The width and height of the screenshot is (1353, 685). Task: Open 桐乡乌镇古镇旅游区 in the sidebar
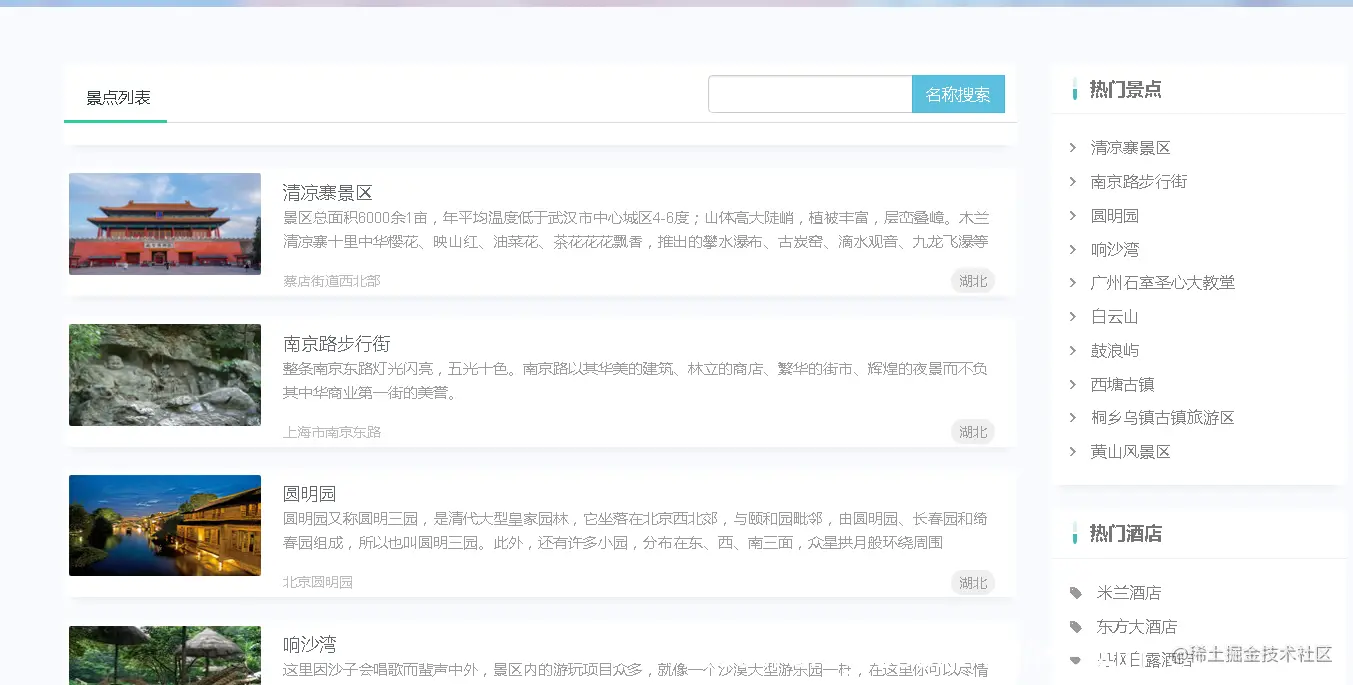(x=1163, y=418)
